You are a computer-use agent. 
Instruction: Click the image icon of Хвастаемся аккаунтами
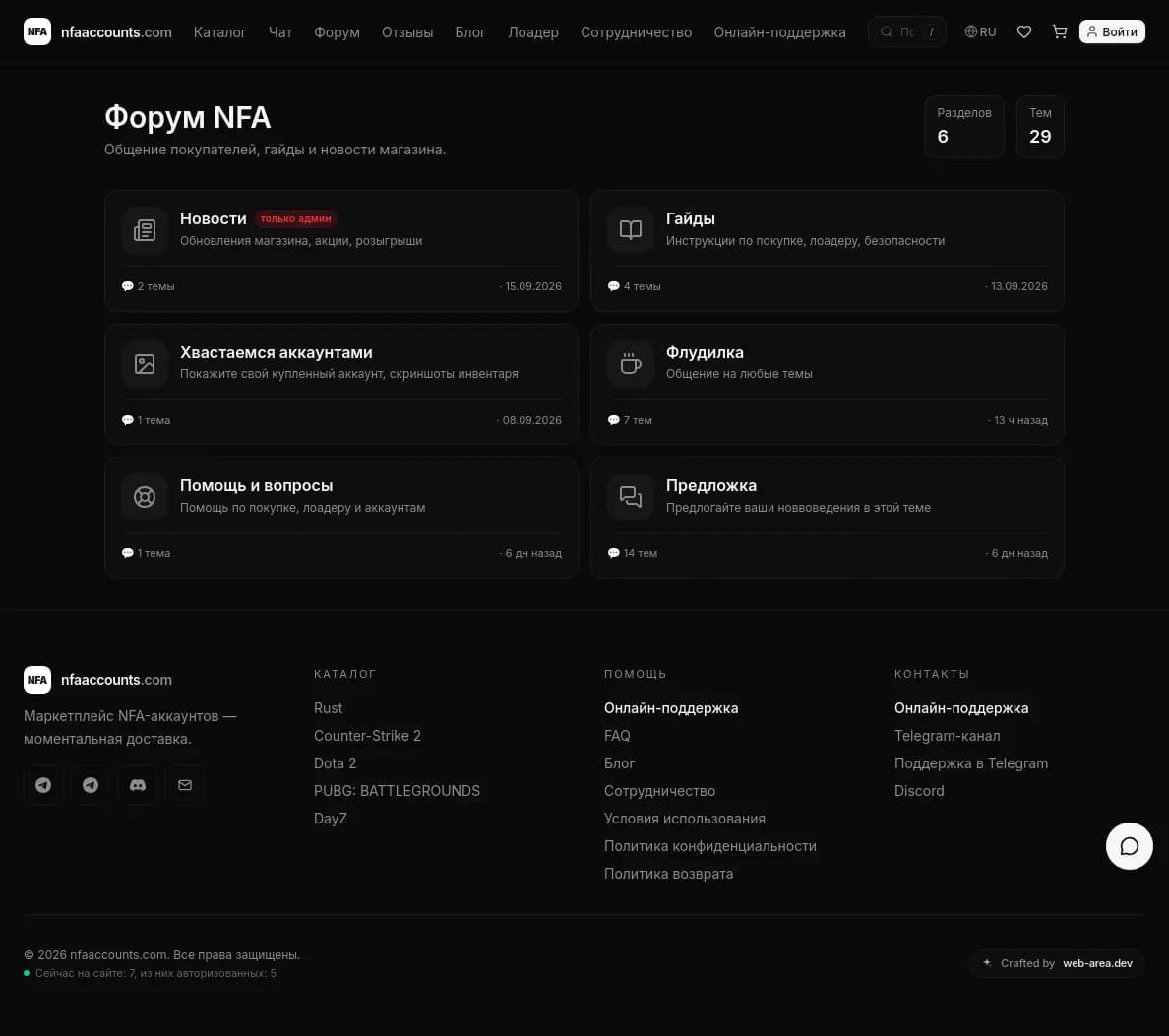point(145,364)
